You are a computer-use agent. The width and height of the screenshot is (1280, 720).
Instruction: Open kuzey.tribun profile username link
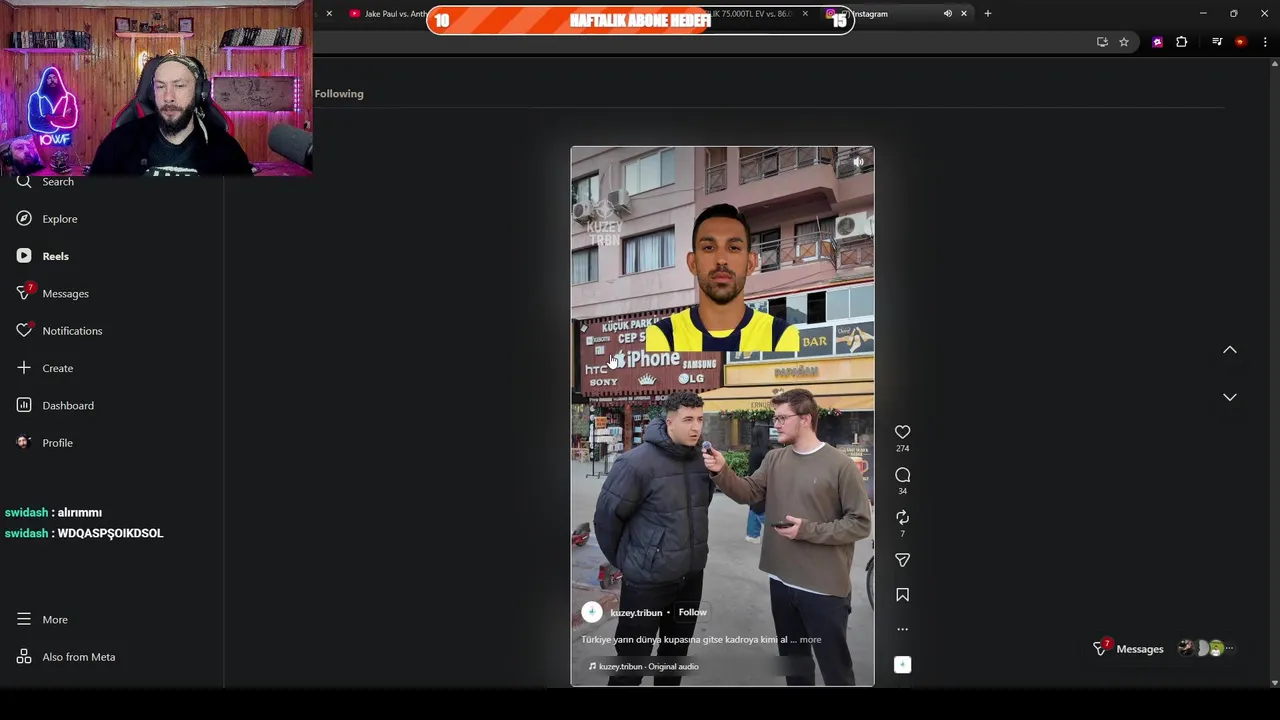636,612
